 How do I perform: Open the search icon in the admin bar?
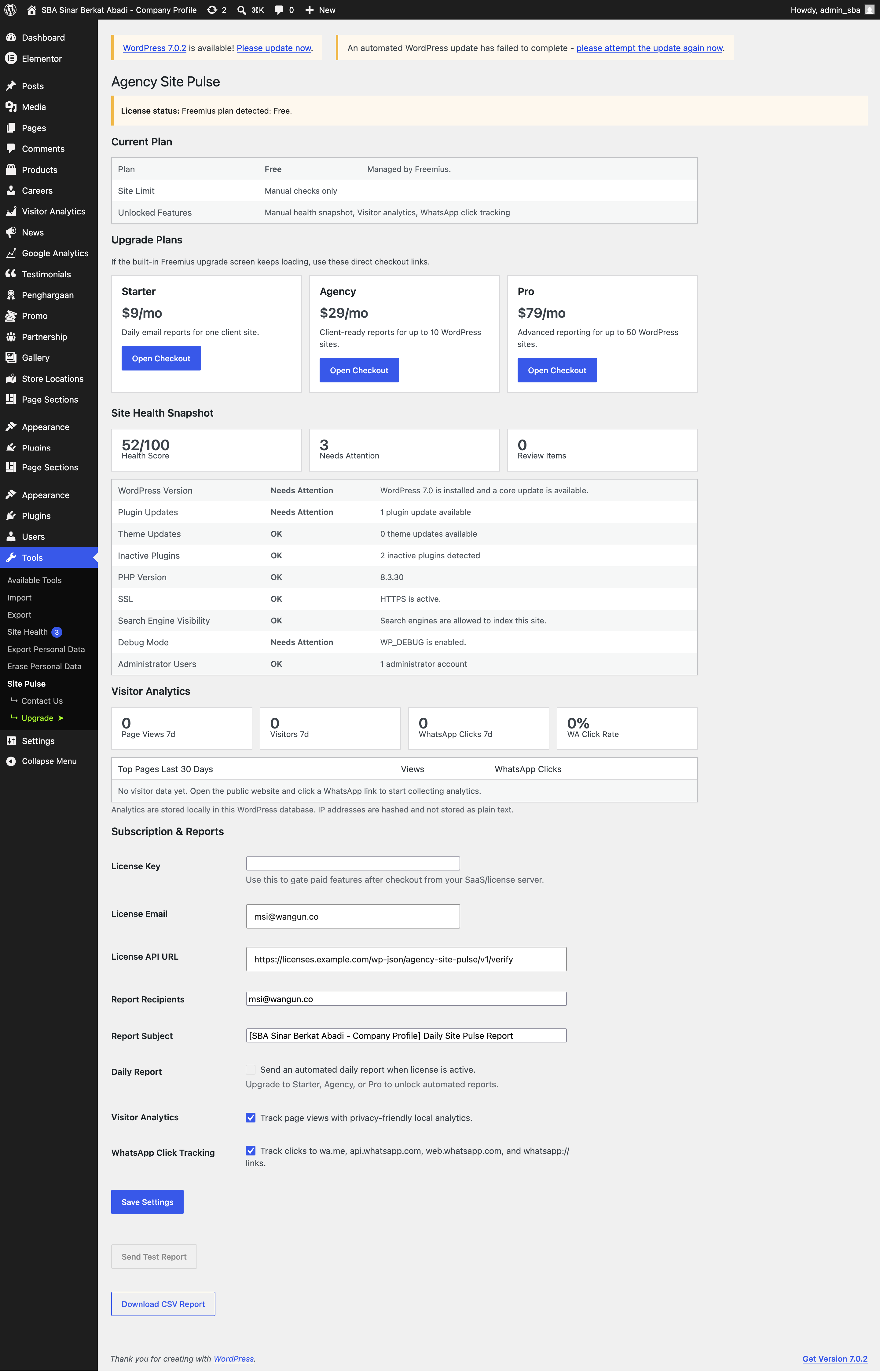(x=242, y=10)
